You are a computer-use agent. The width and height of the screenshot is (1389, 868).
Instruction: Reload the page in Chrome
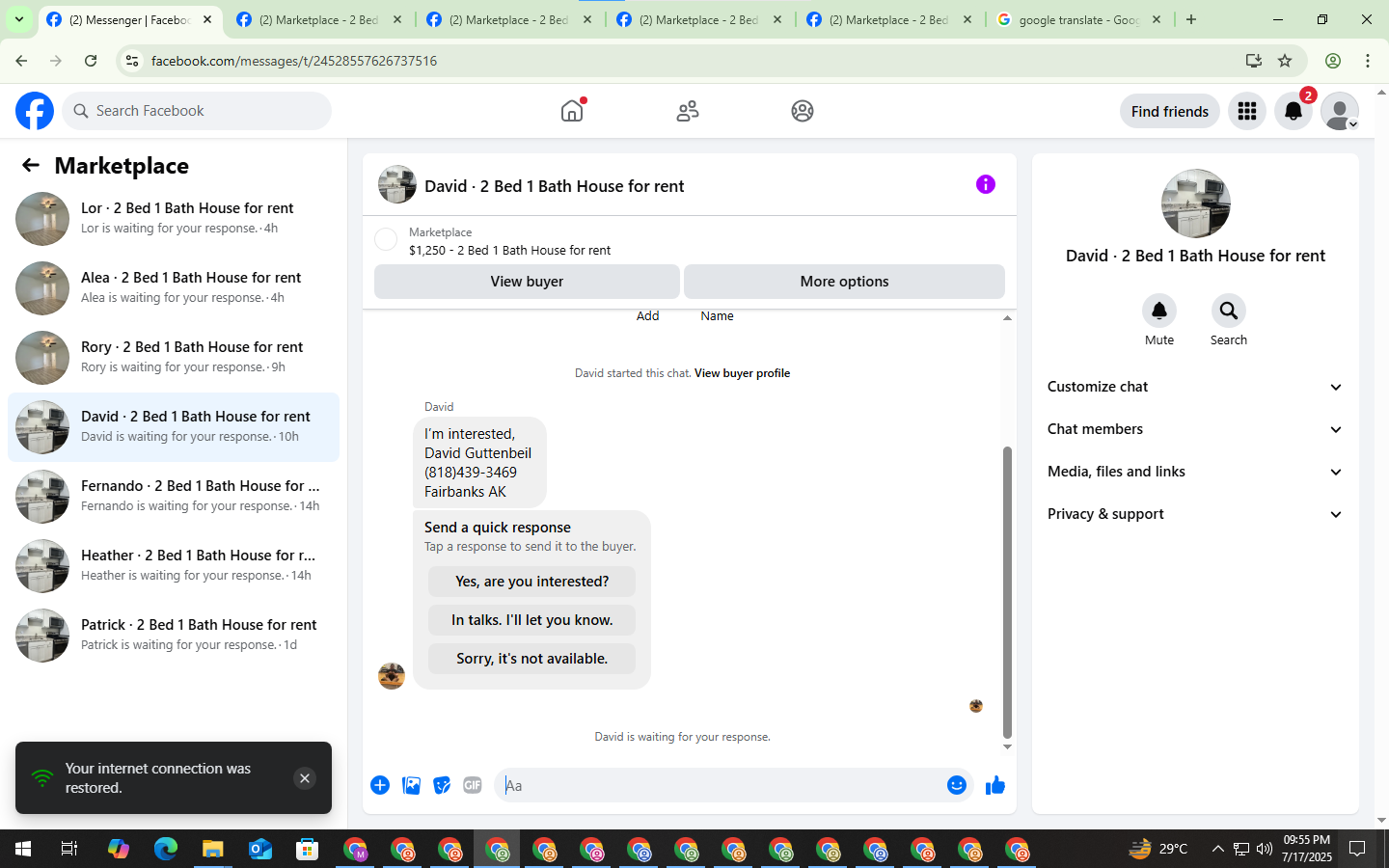[91, 61]
